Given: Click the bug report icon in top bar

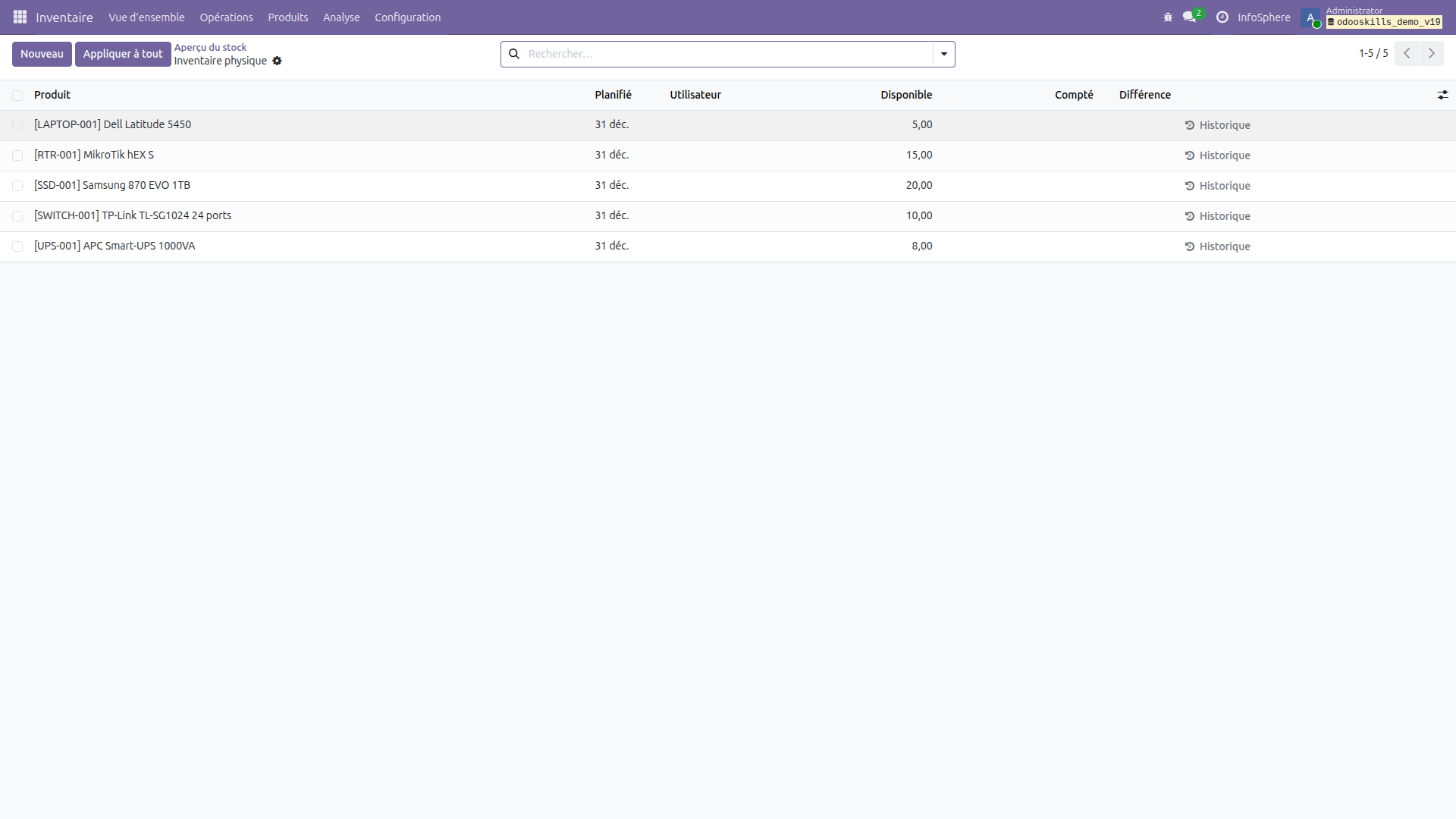Looking at the screenshot, I should [1168, 17].
